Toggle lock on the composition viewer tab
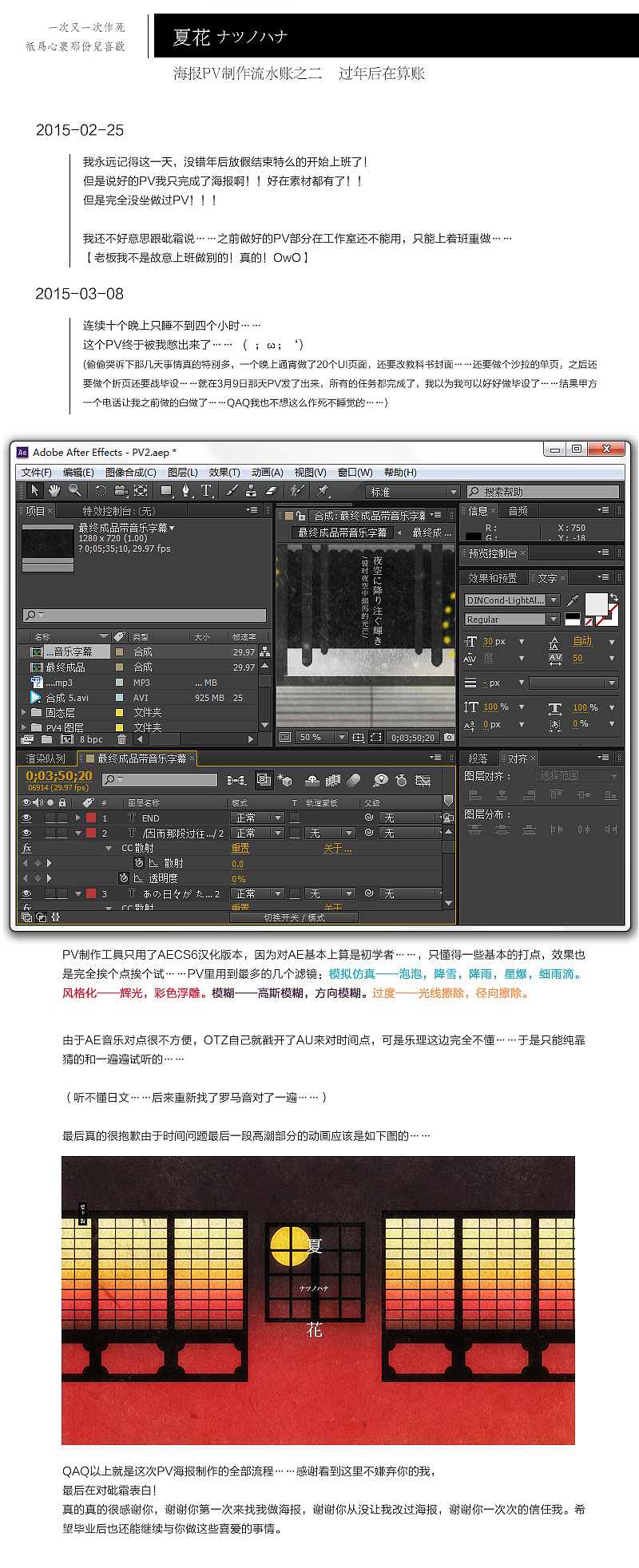This screenshot has height=1568, width=639. click(x=301, y=516)
